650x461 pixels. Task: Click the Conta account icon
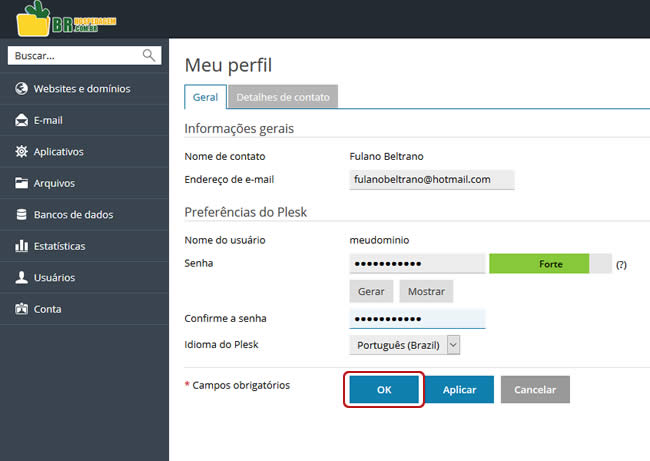[22, 309]
